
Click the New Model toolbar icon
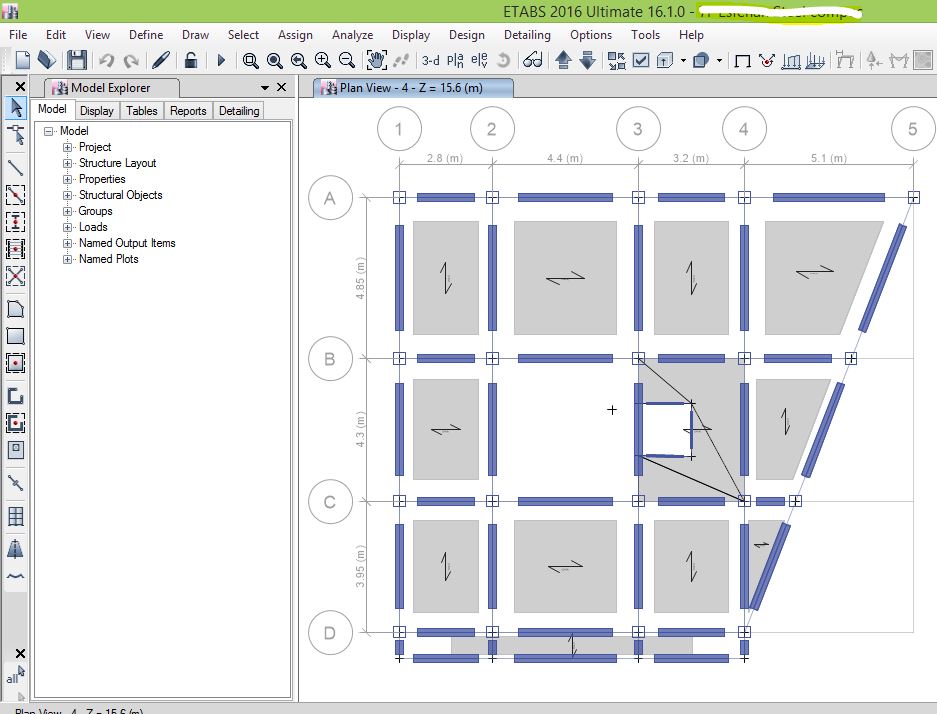click(x=23, y=60)
